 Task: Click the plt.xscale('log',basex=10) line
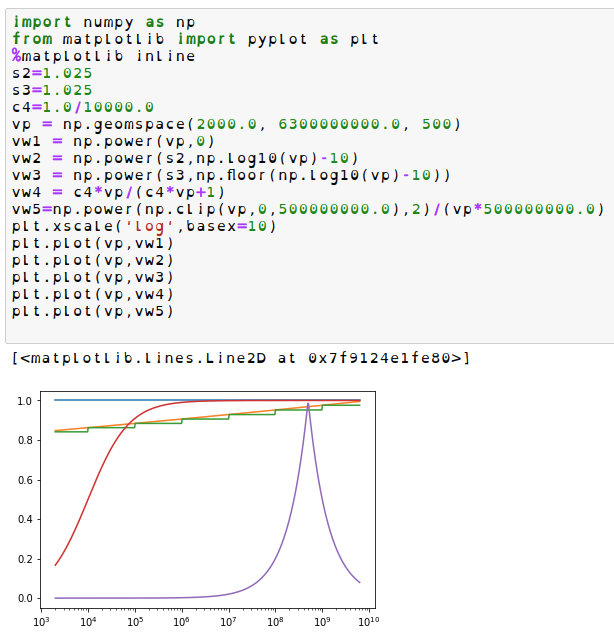pos(144,226)
